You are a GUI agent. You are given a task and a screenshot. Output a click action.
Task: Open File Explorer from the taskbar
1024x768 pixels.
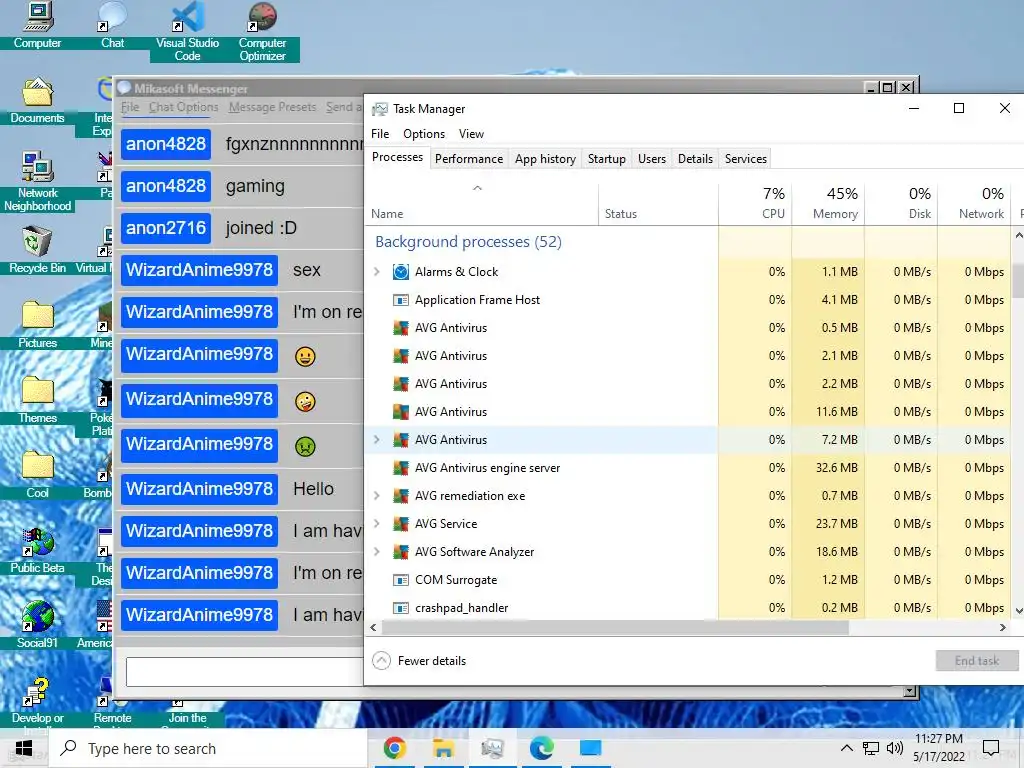tap(443, 748)
